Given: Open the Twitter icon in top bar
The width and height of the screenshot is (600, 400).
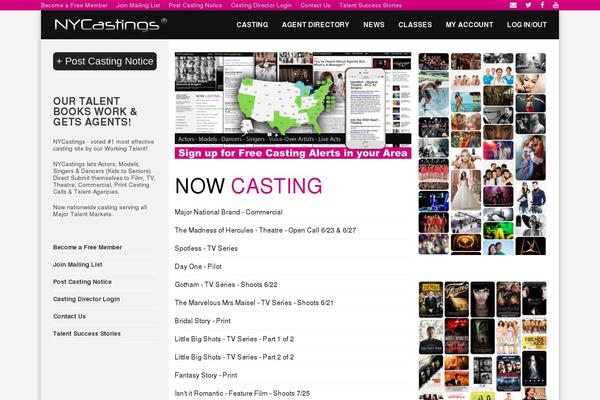Looking at the screenshot, I should [x=528, y=5].
